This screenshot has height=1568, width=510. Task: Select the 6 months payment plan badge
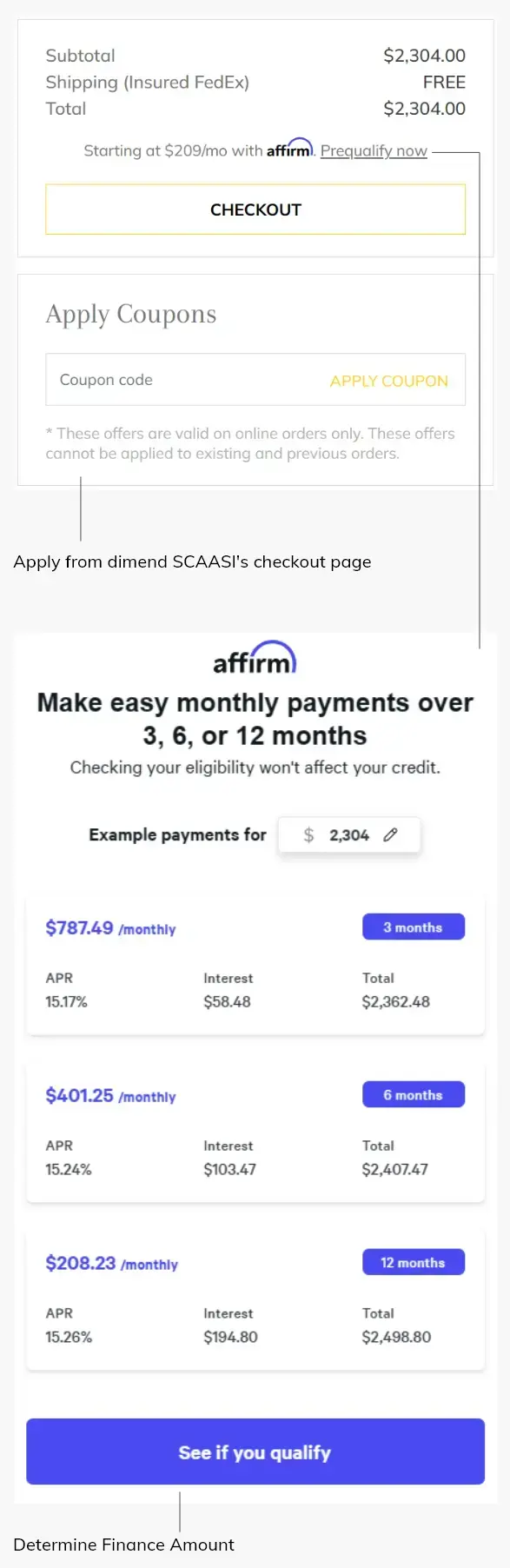click(x=413, y=1094)
